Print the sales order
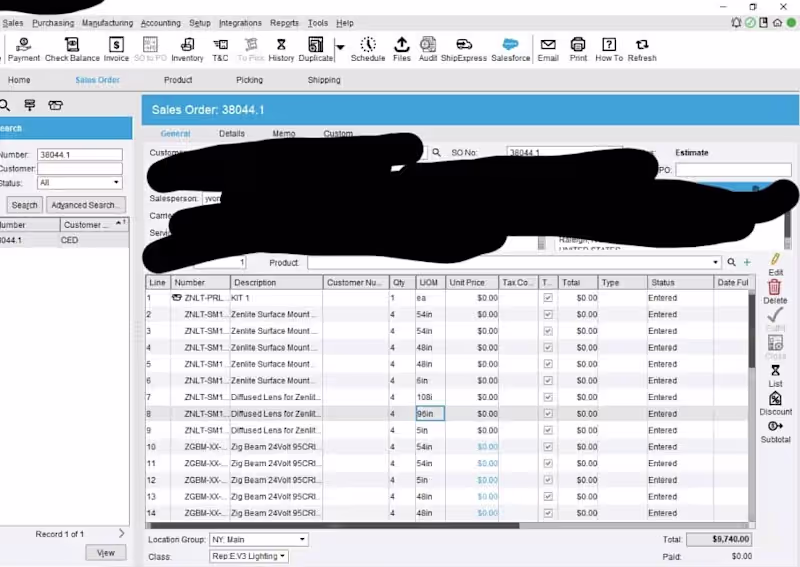This screenshot has width=800, height=567. [x=578, y=50]
